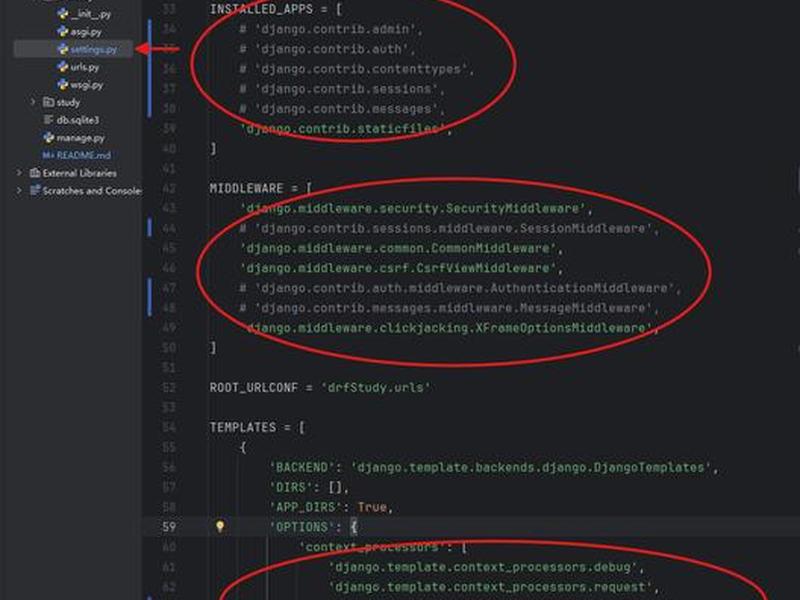Viewport: 800px width, 600px height.
Task: Click the commented SessionMiddleware line
Action: 449,229
